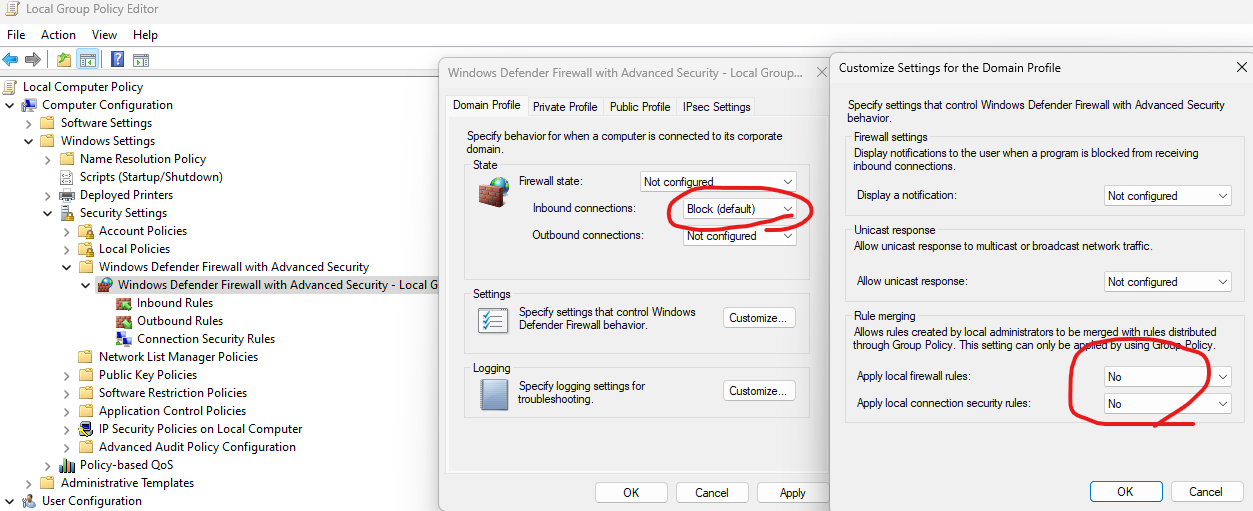Expand the Software Settings node
This screenshot has height=511, width=1253.
29,123
